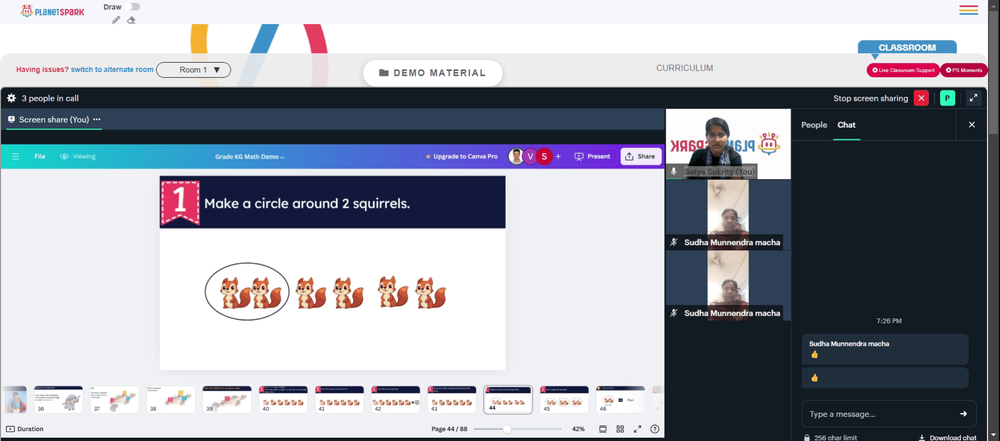Click the Duration button in Canva
Viewport: 1000px width, 441px height.
[x=25, y=429]
